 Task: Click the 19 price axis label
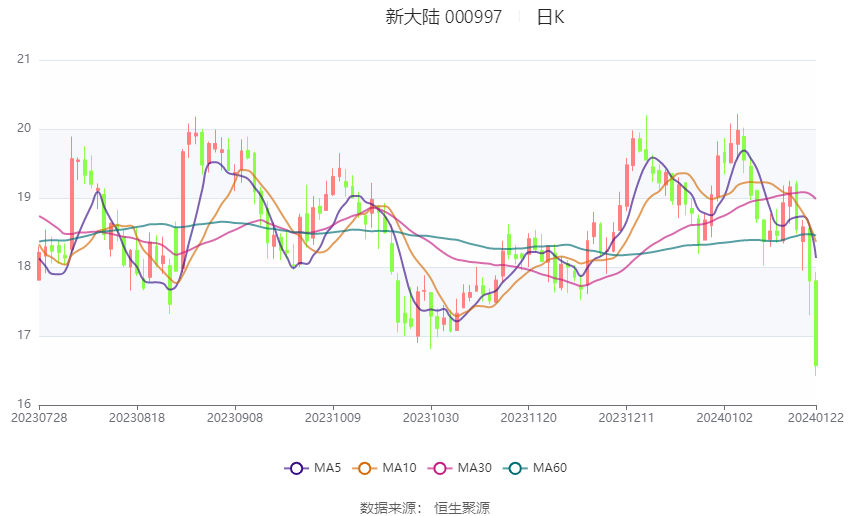[24, 197]
